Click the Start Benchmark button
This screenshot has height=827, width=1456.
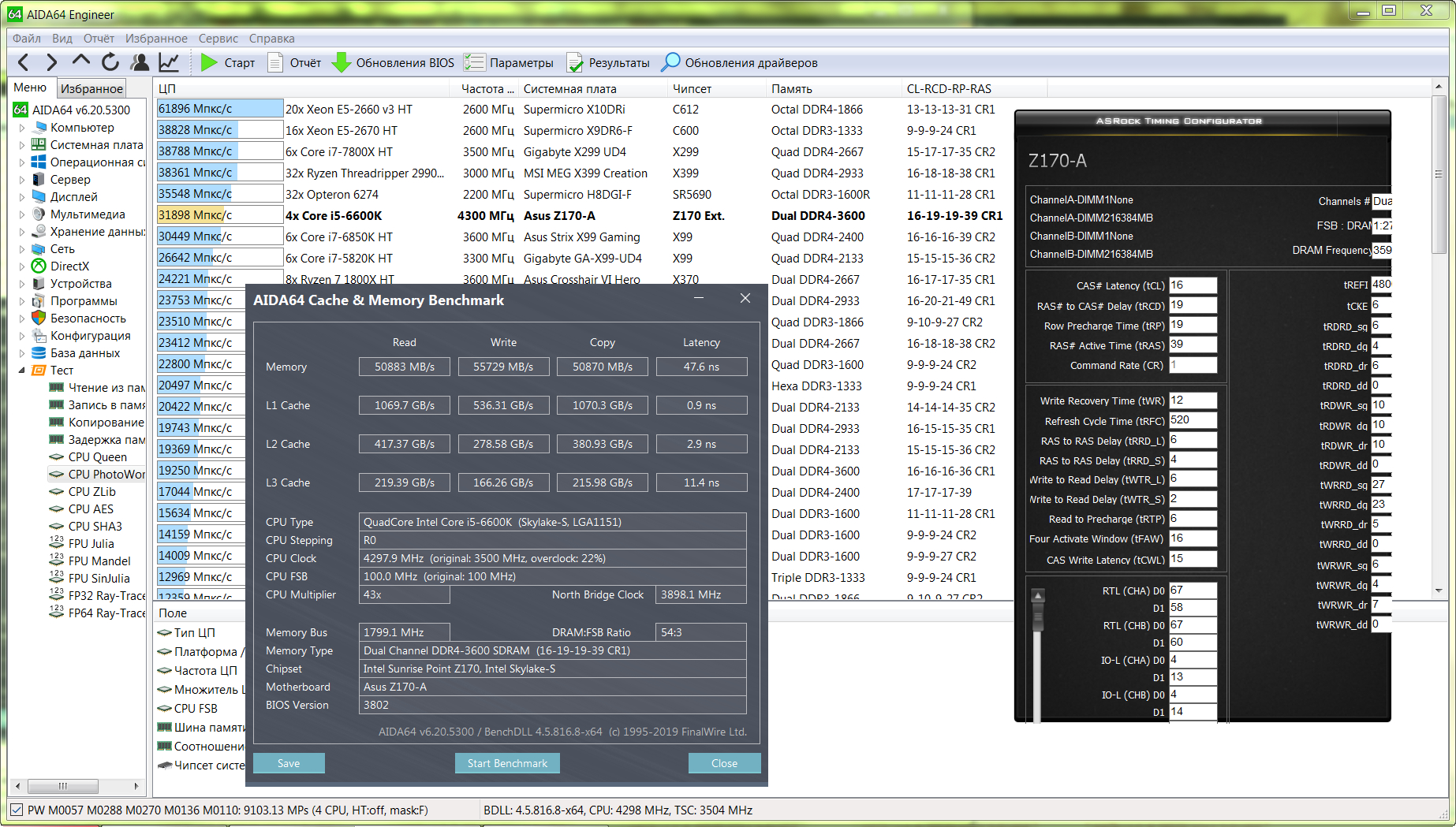click(507, 763)
